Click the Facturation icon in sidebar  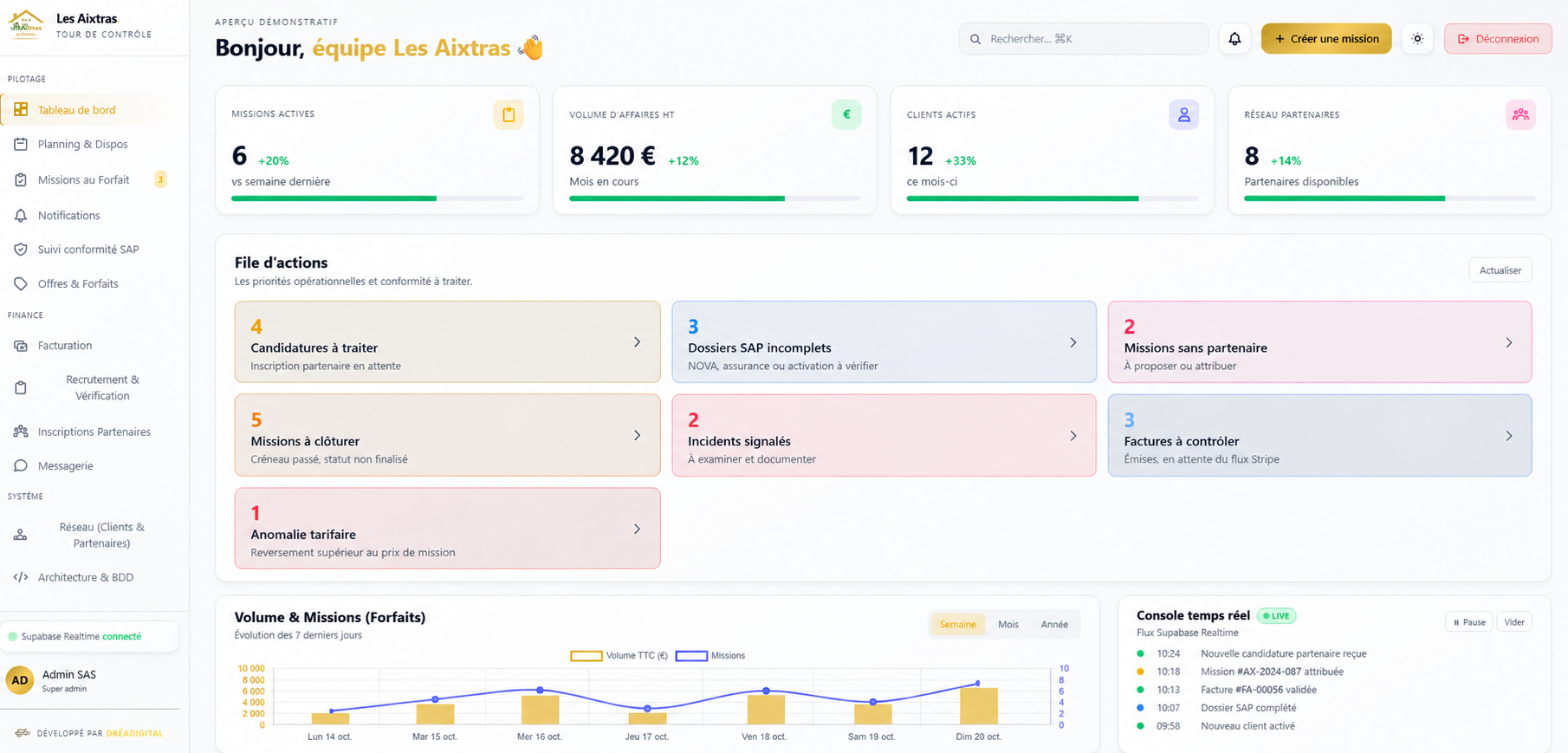[21, 346]
